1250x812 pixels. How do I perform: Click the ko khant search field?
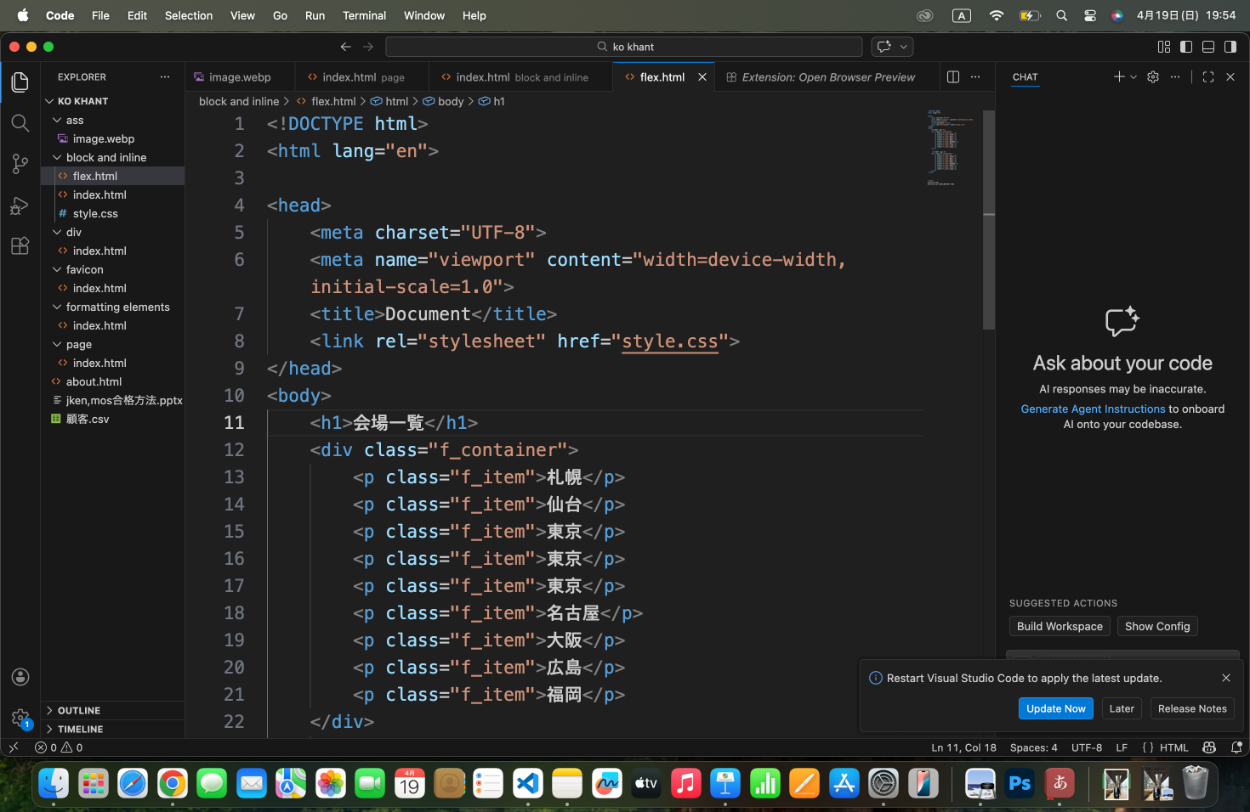click(624, 47)
